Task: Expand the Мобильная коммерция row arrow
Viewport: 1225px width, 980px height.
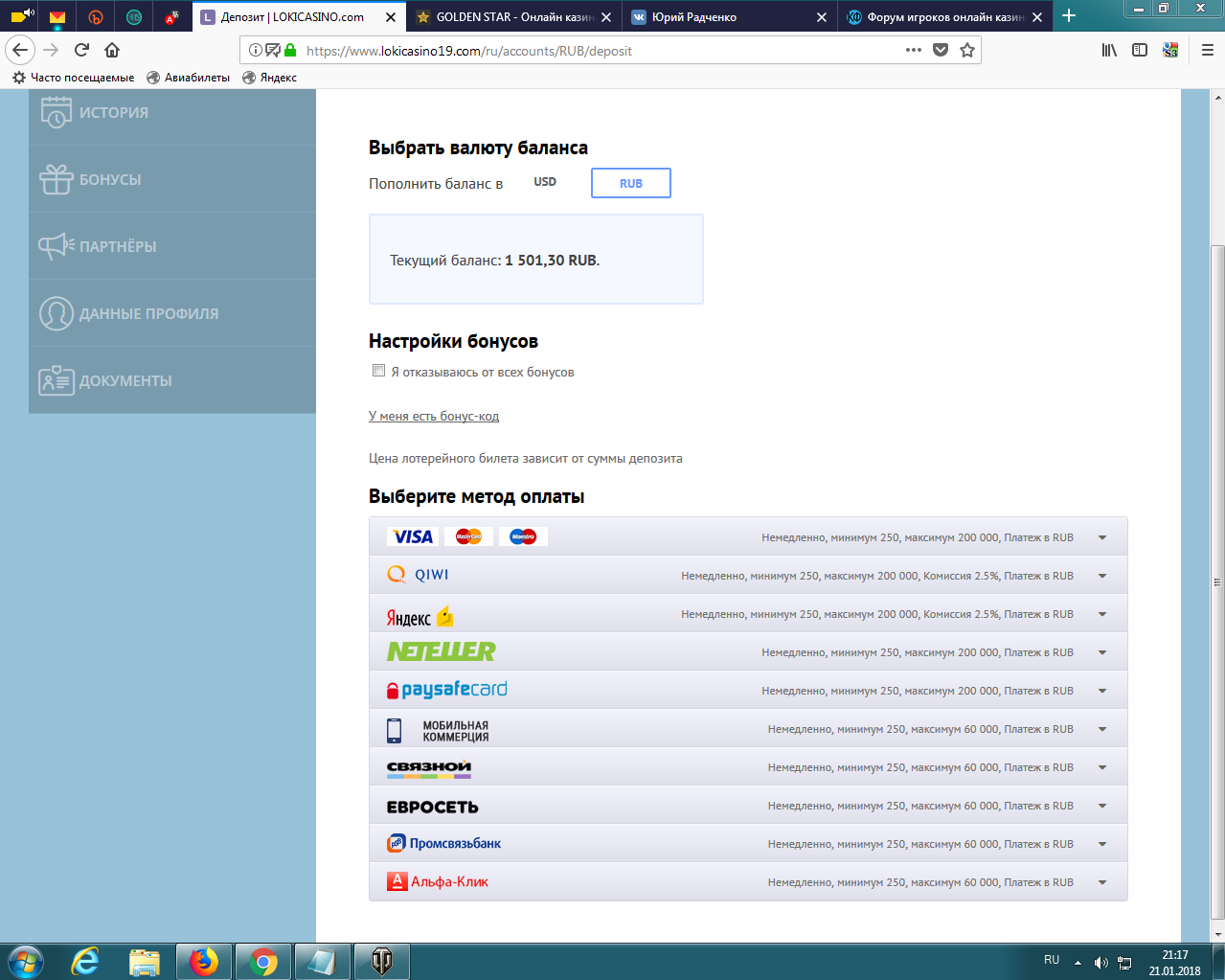Action: point(1102,729)
